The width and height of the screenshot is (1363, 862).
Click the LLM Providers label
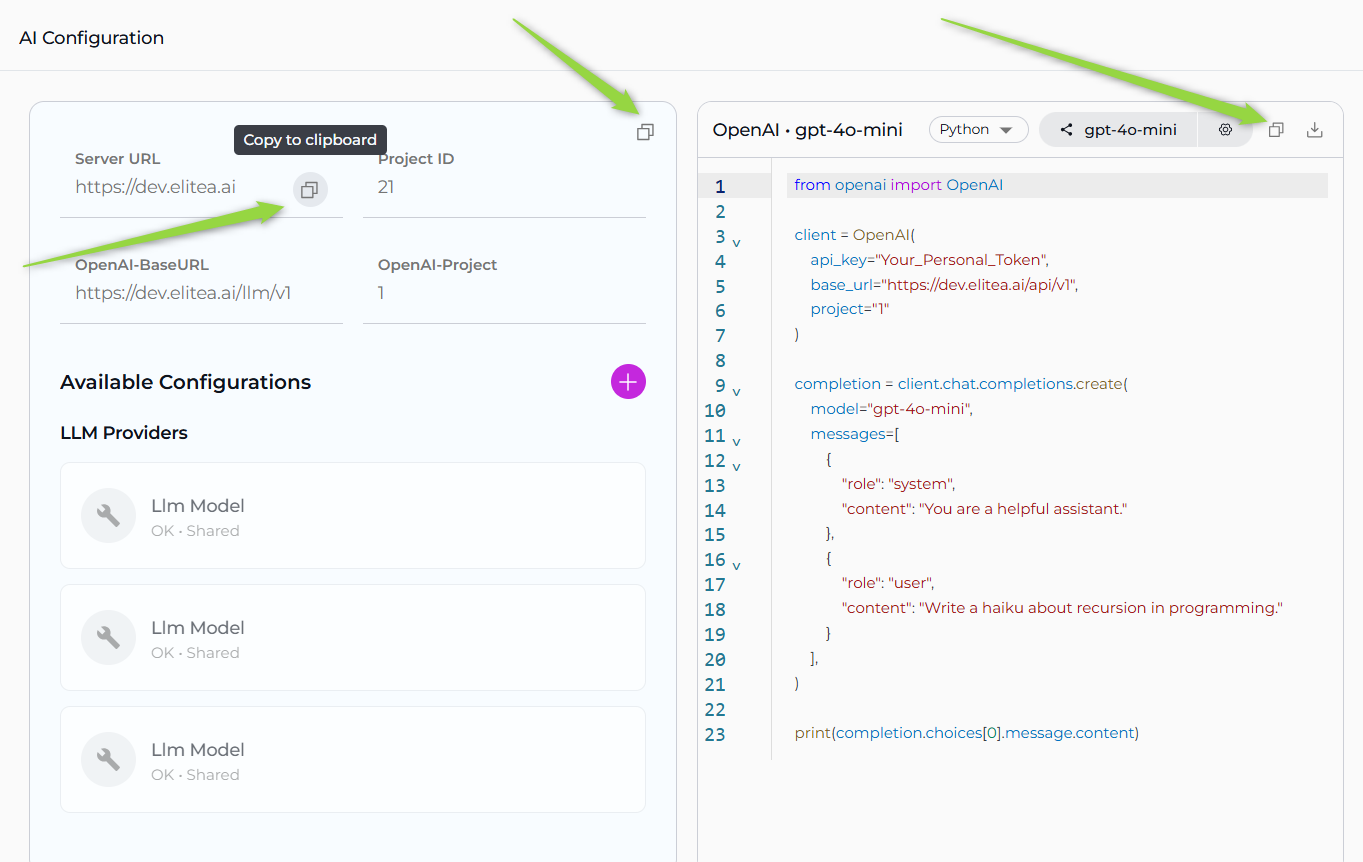point(124,433)
